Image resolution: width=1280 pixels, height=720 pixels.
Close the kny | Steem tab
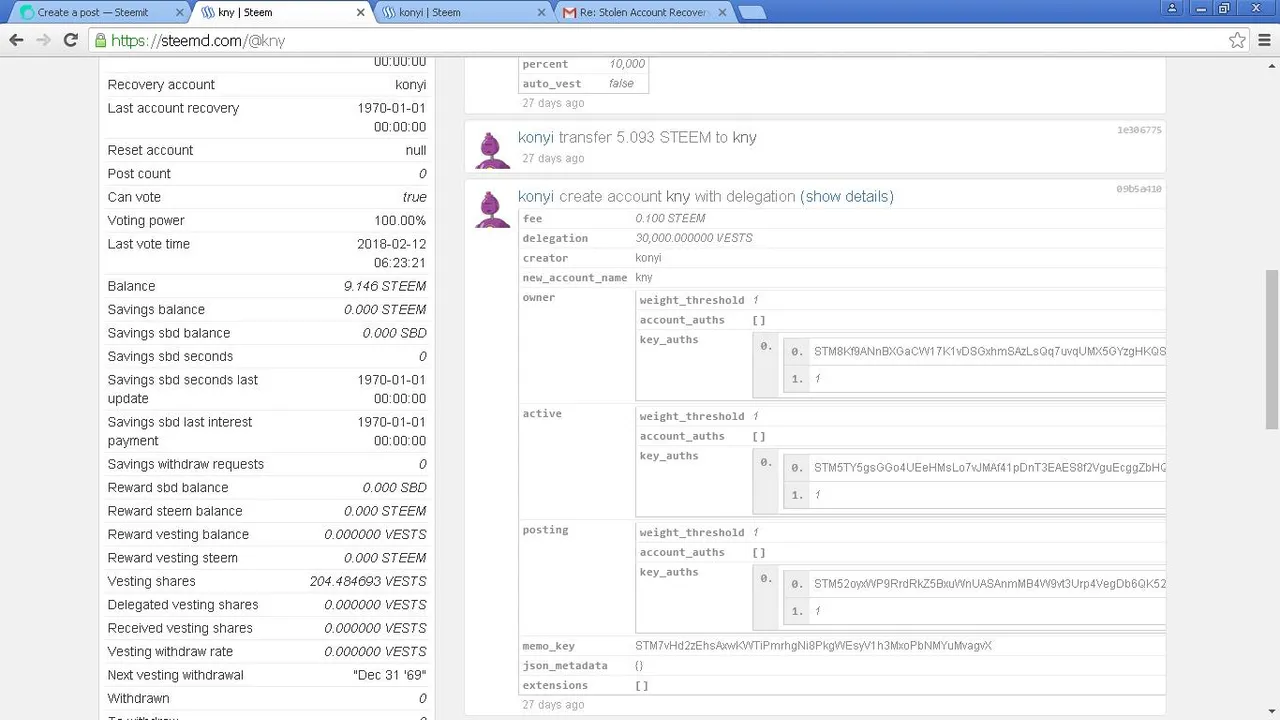361,13
